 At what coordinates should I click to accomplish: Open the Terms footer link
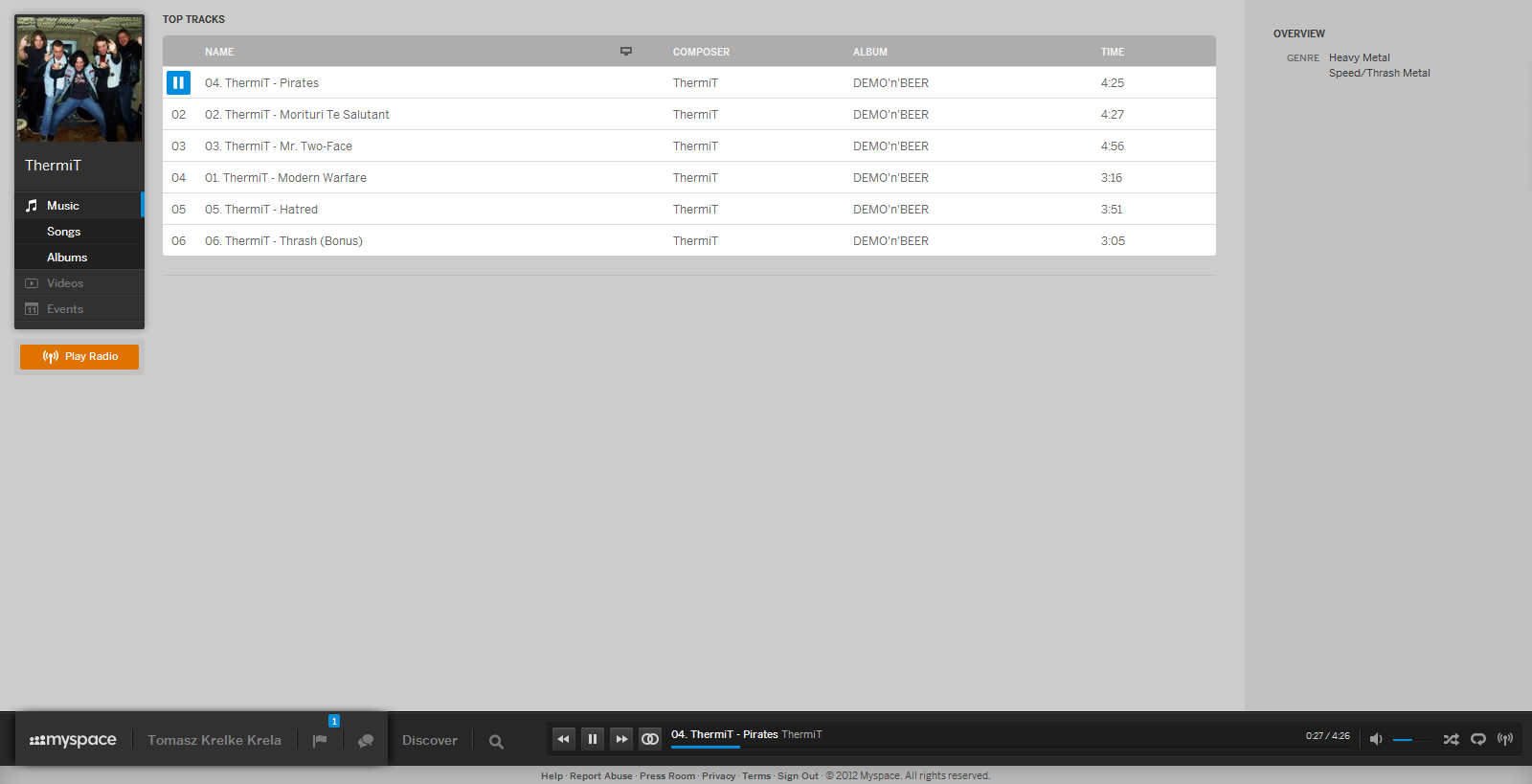pos(756,776)
